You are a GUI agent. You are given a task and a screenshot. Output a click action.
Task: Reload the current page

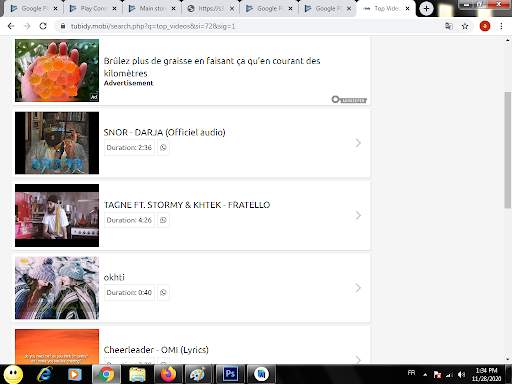pos(43,26)
